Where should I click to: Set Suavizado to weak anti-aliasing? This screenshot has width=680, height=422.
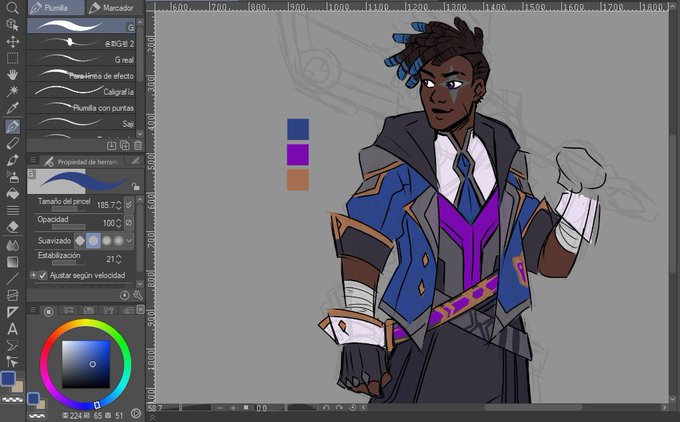click(x=93, y=241)
